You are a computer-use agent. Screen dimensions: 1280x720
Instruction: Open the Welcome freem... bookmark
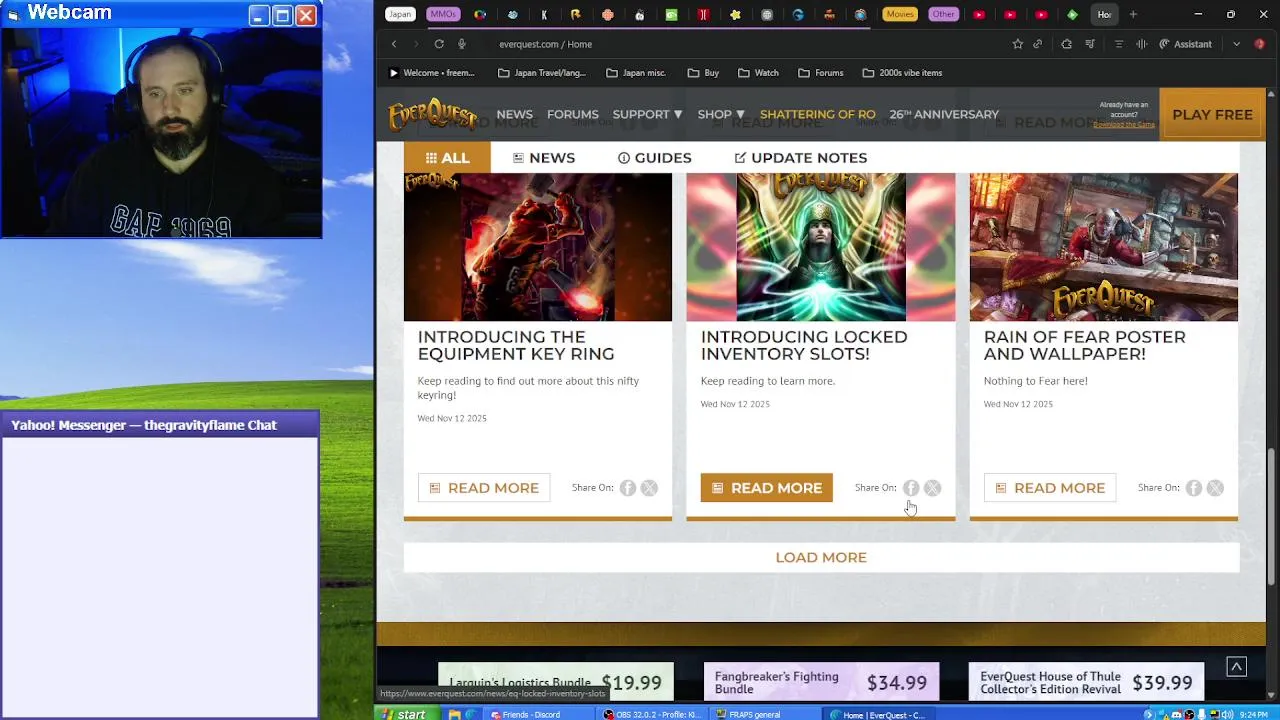[431, 73]
